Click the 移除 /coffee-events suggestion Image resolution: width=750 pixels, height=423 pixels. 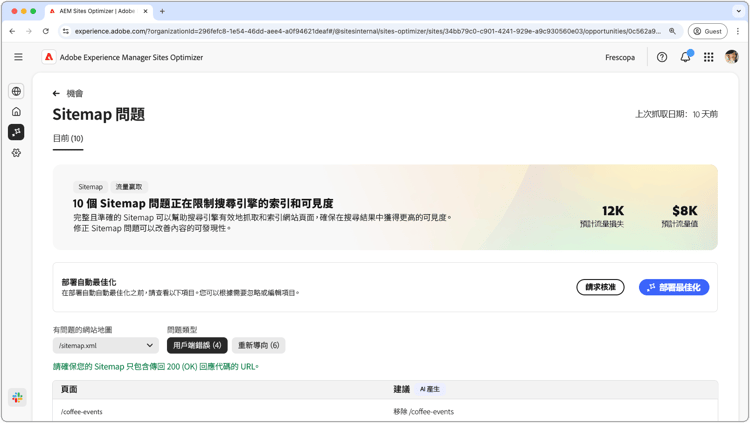tap(423, 412)
